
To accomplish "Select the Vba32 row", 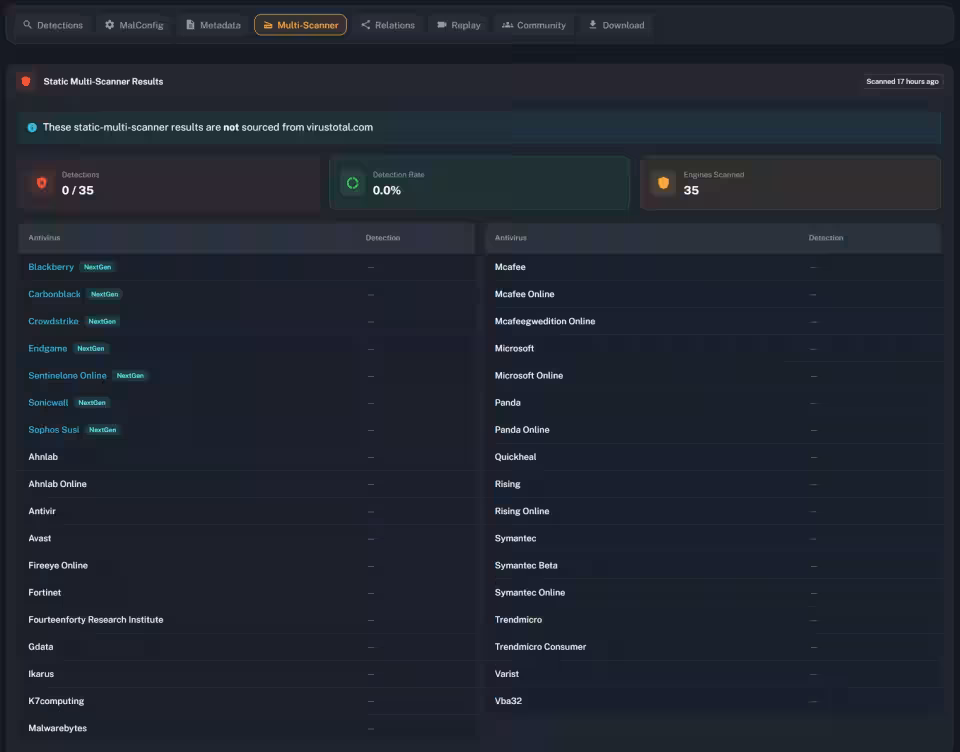I will 714,701.
